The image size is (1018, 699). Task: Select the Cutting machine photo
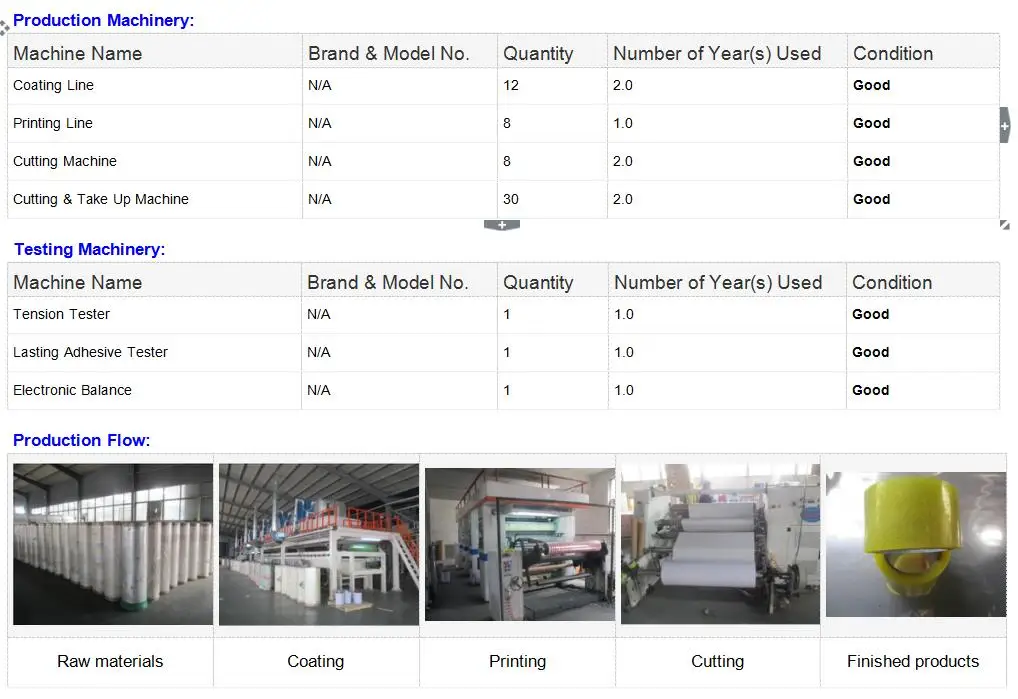click(x=720, y=544)
